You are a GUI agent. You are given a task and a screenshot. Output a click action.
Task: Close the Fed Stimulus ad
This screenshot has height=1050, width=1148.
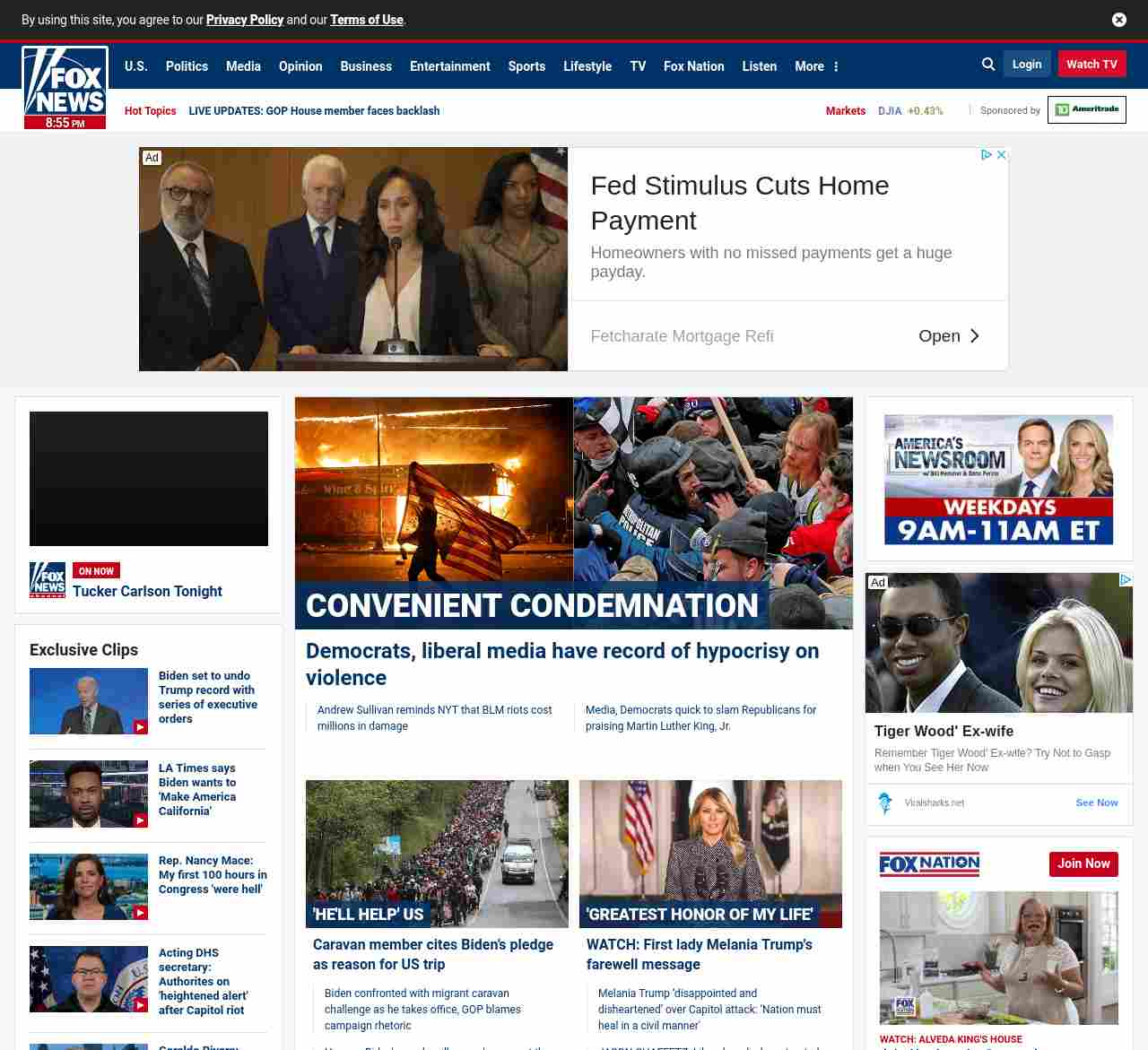click(1002, 155)
